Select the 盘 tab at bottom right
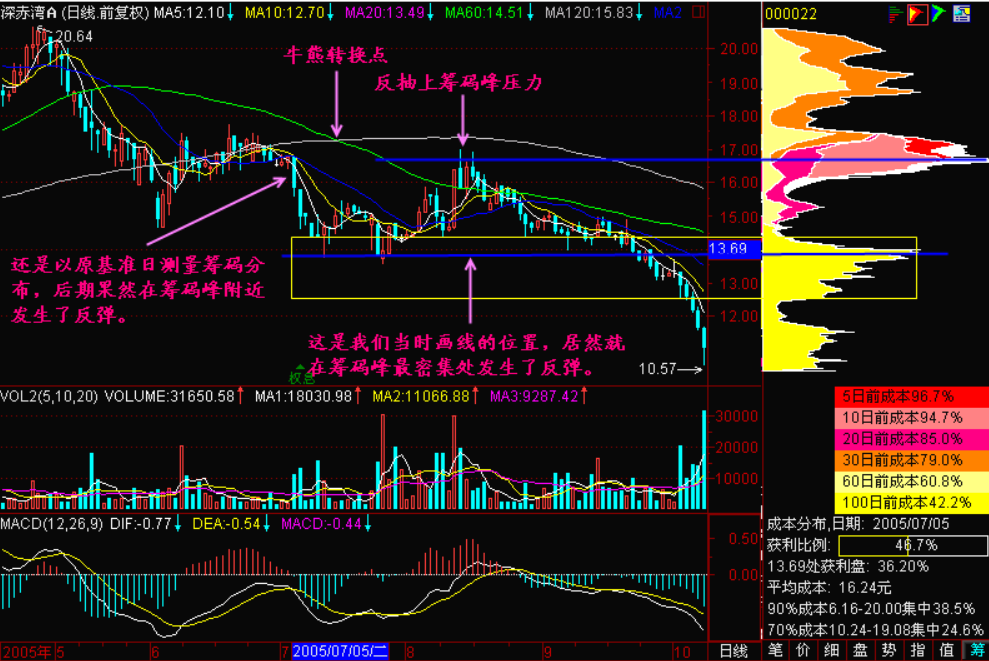Viewport: 989px width, 661px height. (x=861, y=651)
